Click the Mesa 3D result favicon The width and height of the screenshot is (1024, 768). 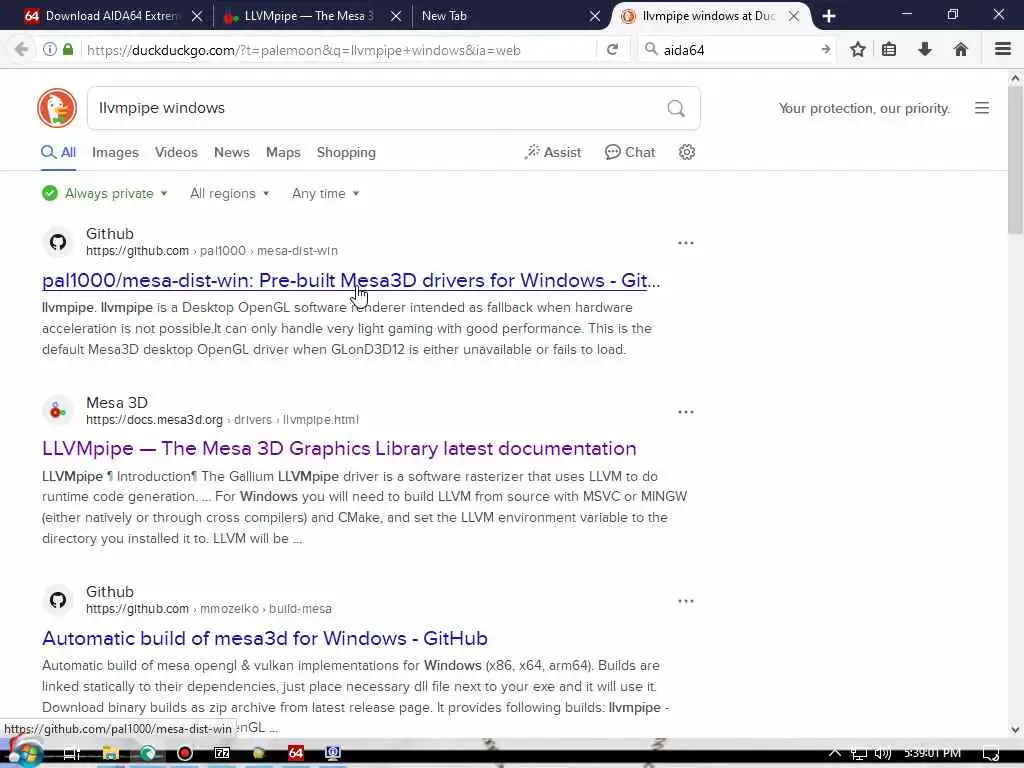57,411
